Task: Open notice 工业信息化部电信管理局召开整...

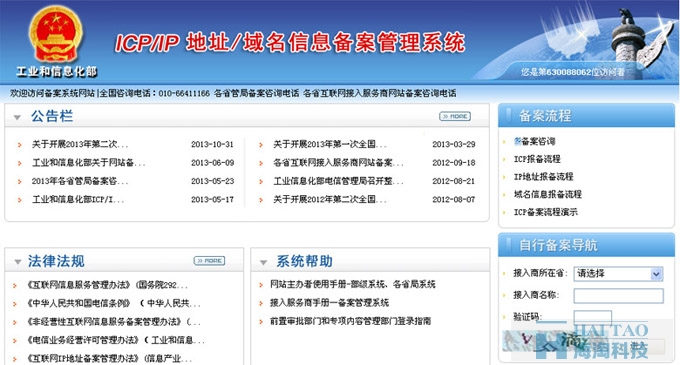Action: [x=338, y=181]
